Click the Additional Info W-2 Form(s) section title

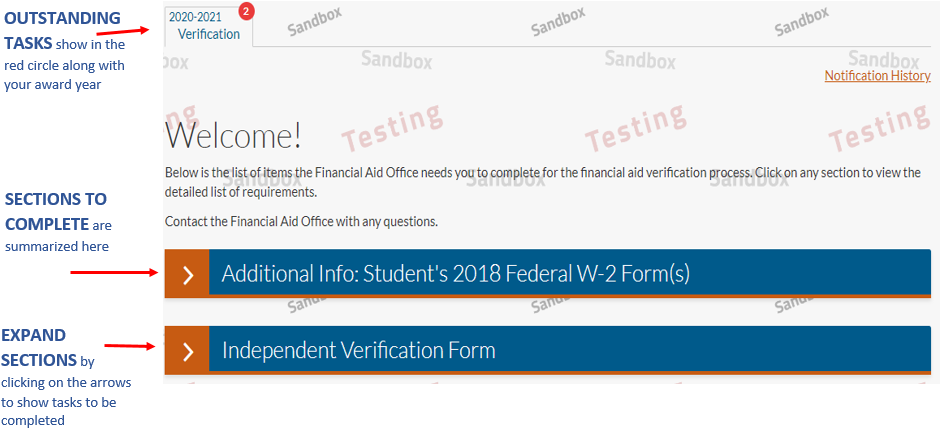point(456,274)
